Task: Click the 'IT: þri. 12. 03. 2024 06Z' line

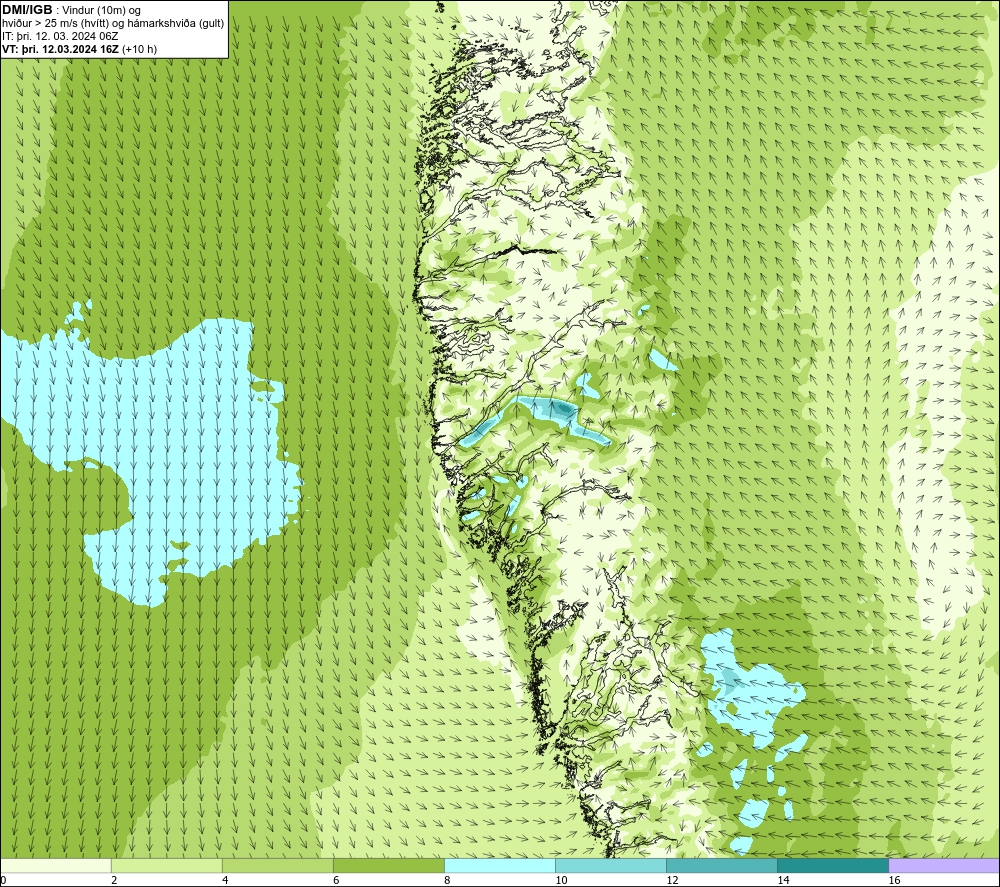Action: point(60,36)
